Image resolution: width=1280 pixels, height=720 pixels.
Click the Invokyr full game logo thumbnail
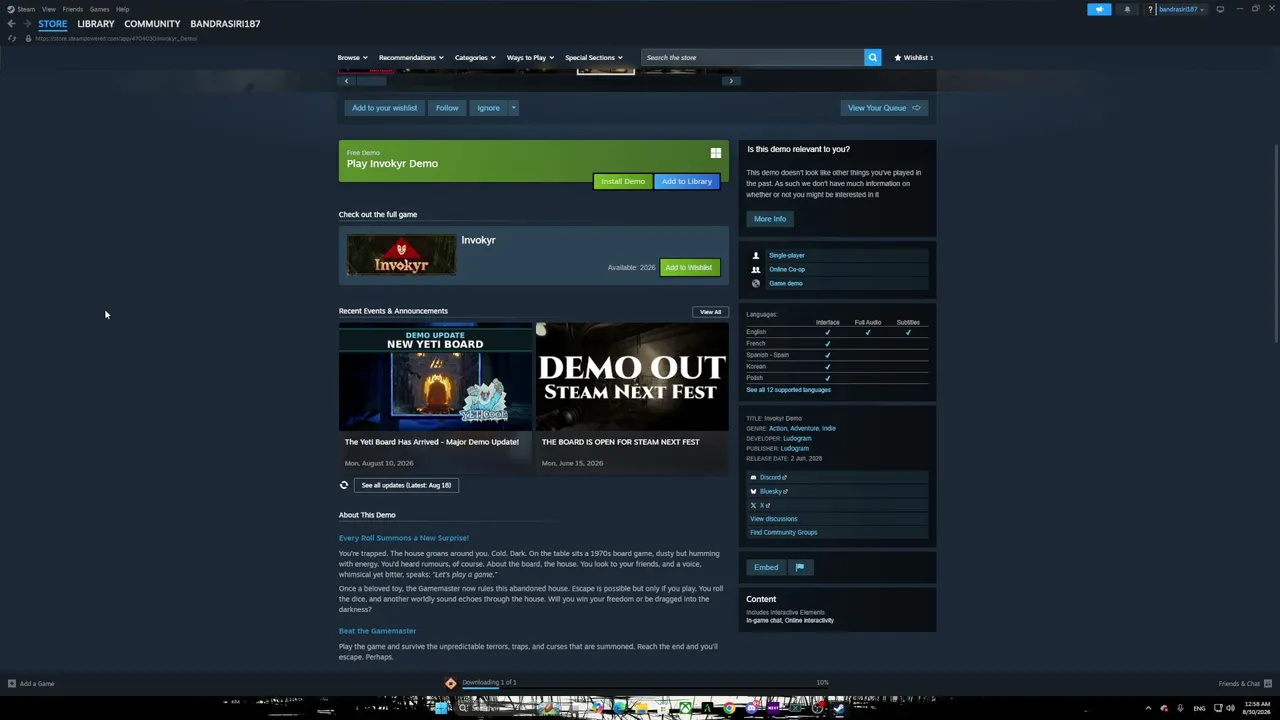click(401, 254)
